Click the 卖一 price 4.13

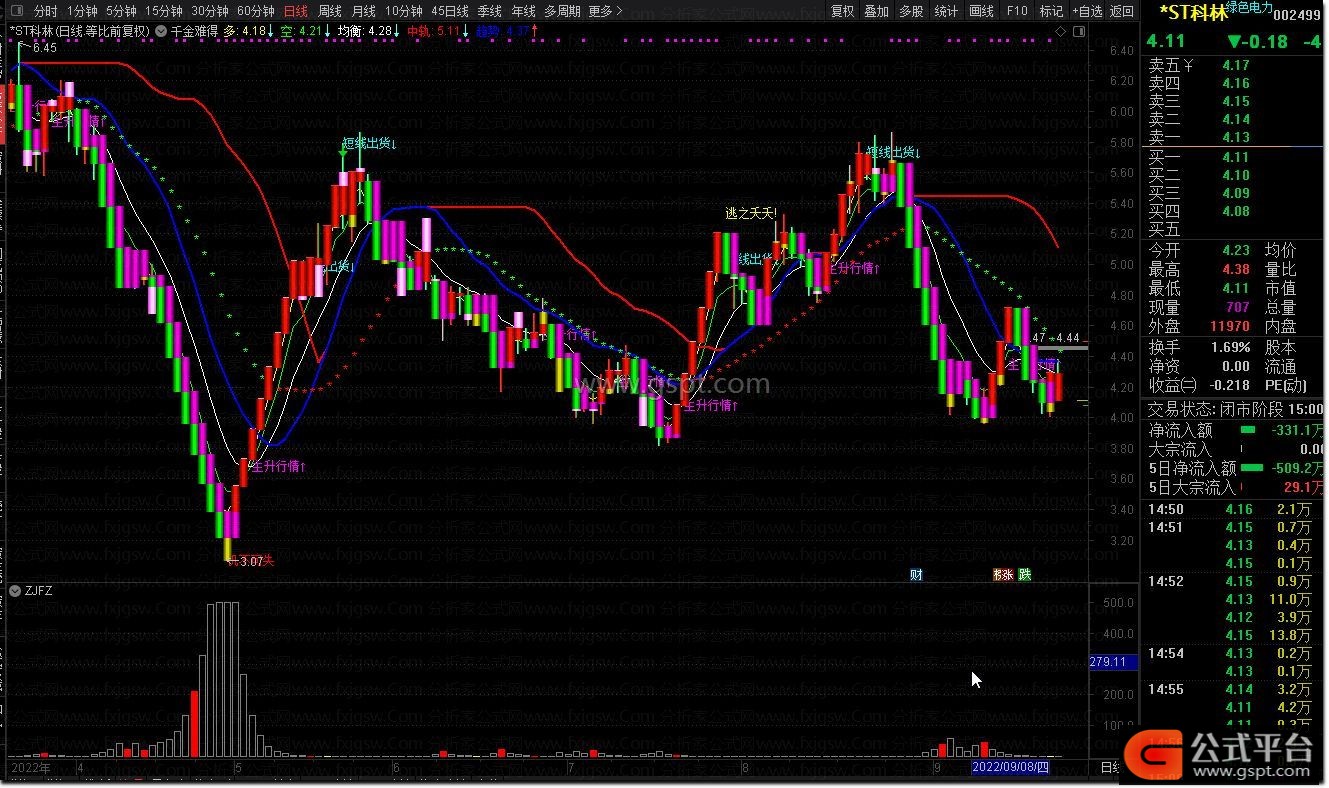coord(1235,137)
